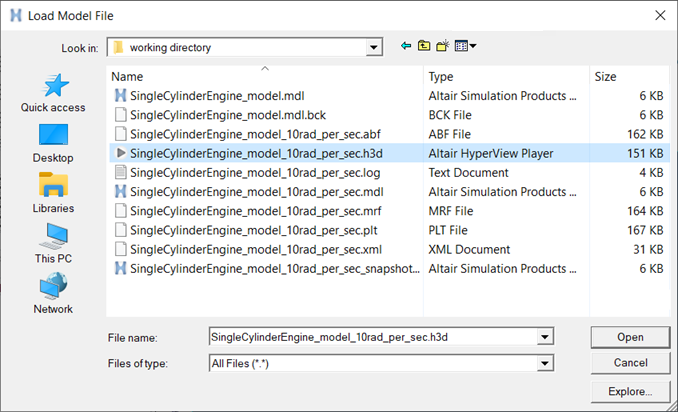Sort files by the Name column header
Viewport: 678px width, 412px height.
pyautogui.click(x=127, y=77)
